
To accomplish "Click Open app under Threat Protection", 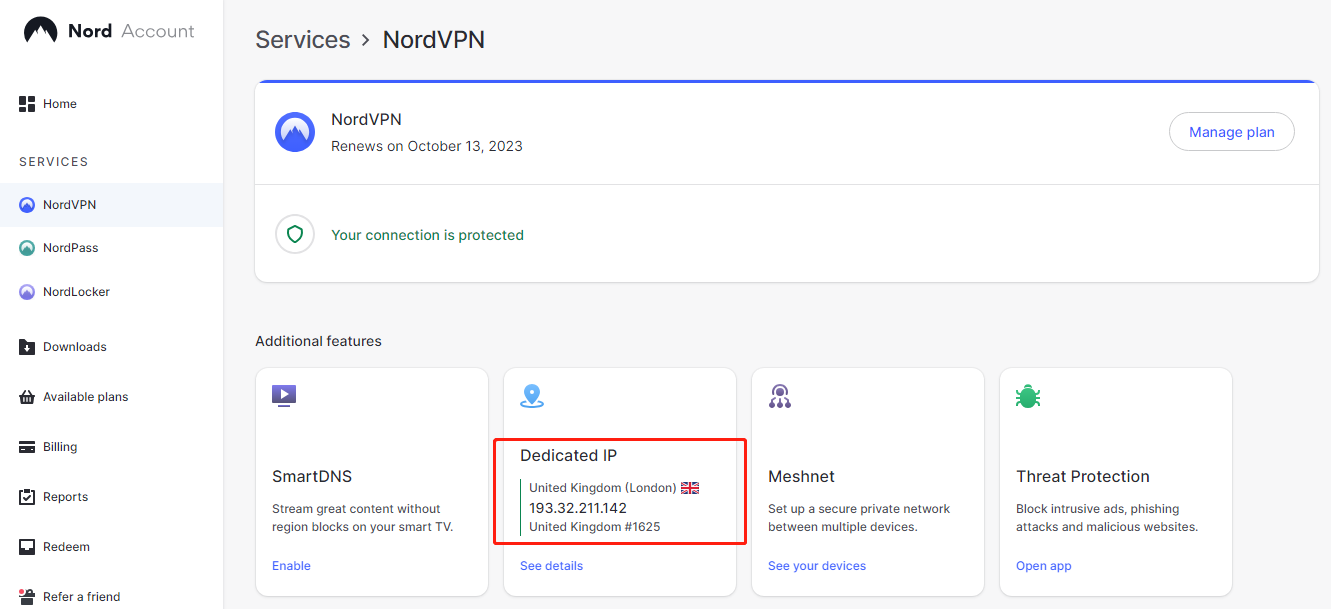I will pos(1044,566).
